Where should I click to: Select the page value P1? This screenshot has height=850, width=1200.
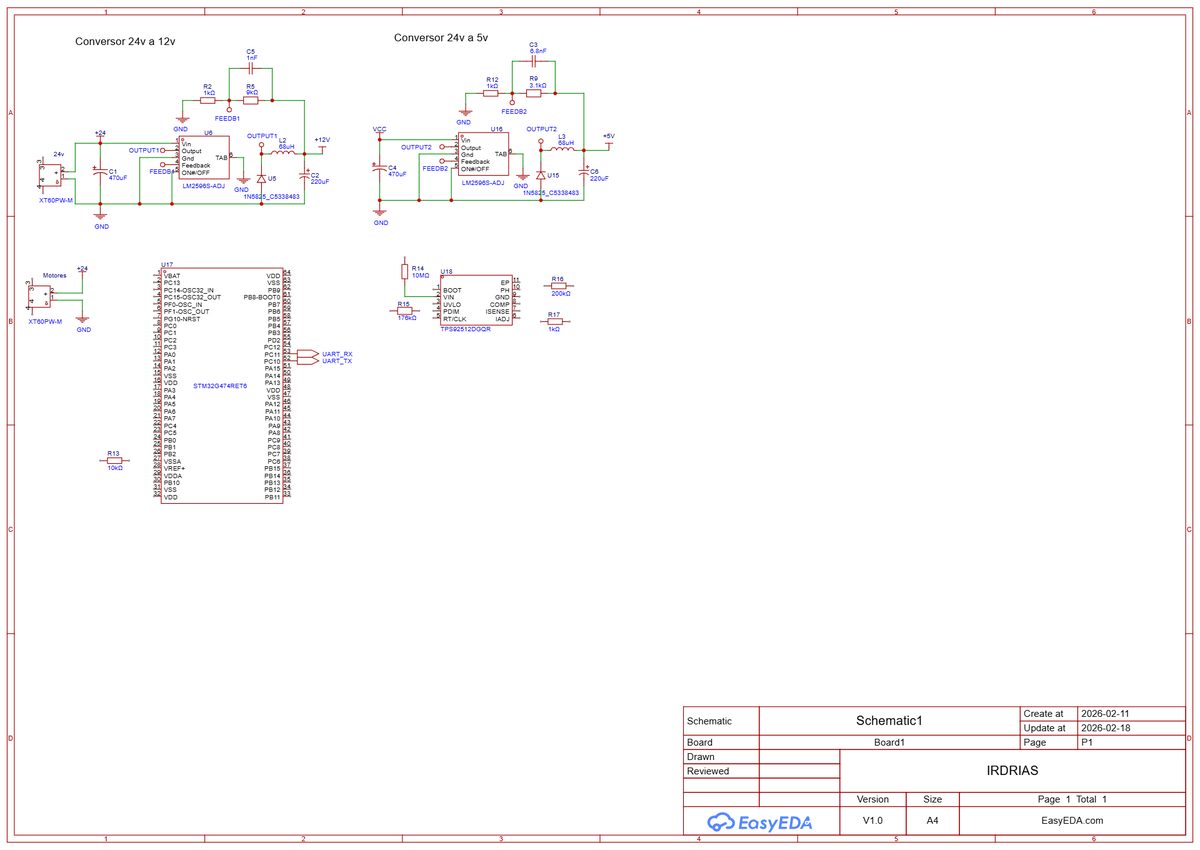tap(1088, 743)
